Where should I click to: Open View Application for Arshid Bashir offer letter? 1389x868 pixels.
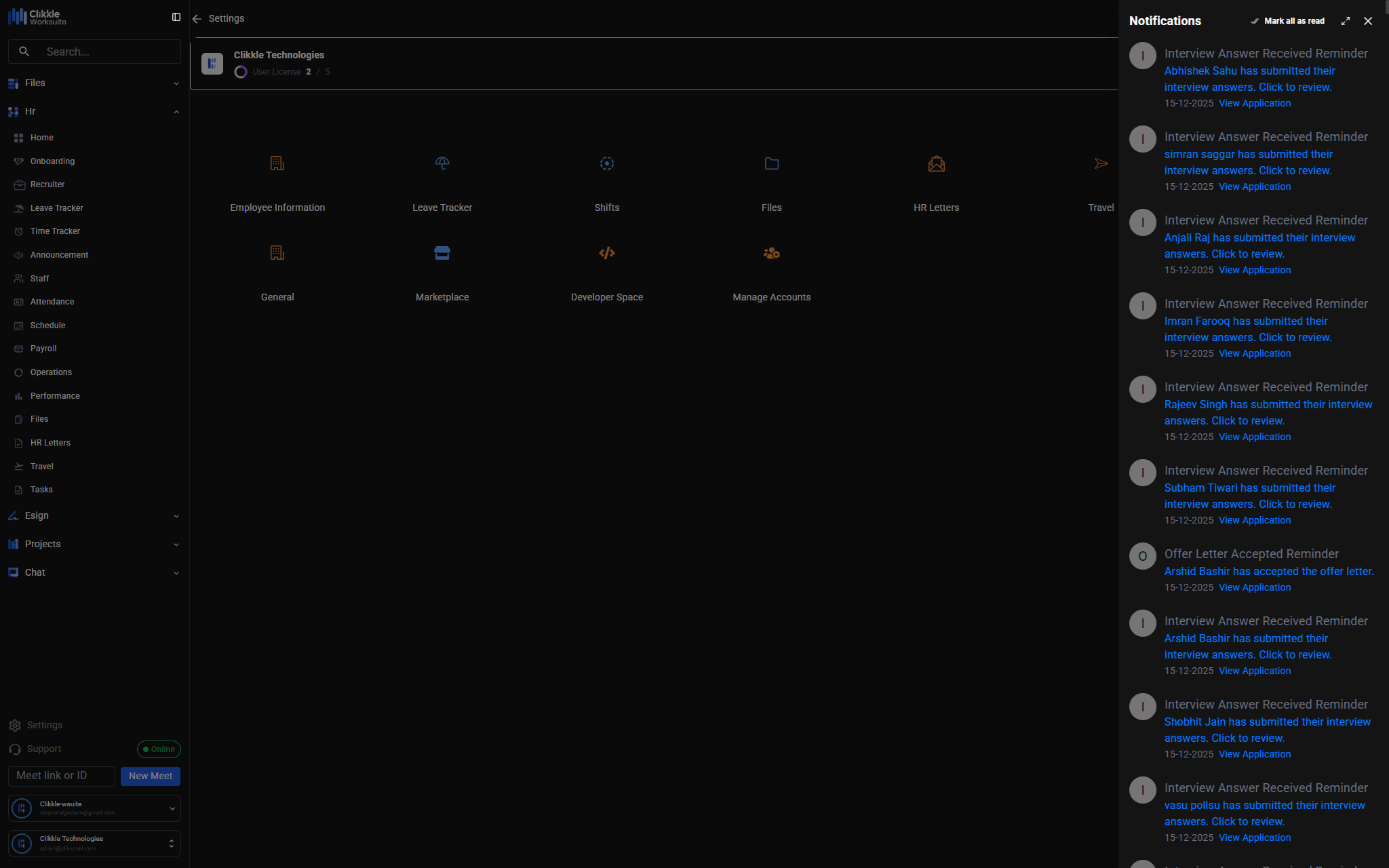tap(1254, 587)
